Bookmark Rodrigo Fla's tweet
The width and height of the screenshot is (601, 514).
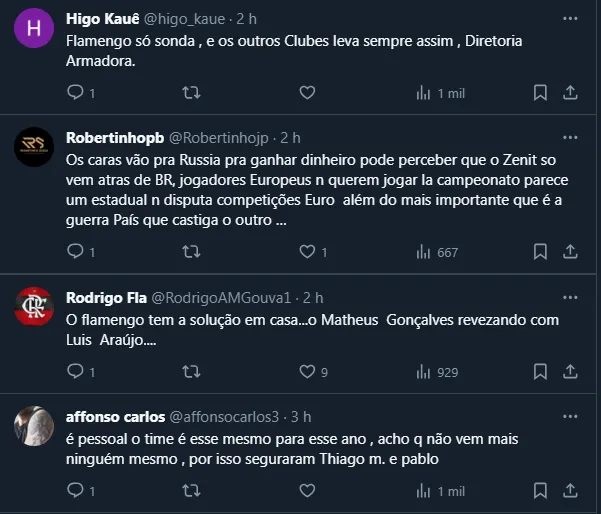click(540, 372)
